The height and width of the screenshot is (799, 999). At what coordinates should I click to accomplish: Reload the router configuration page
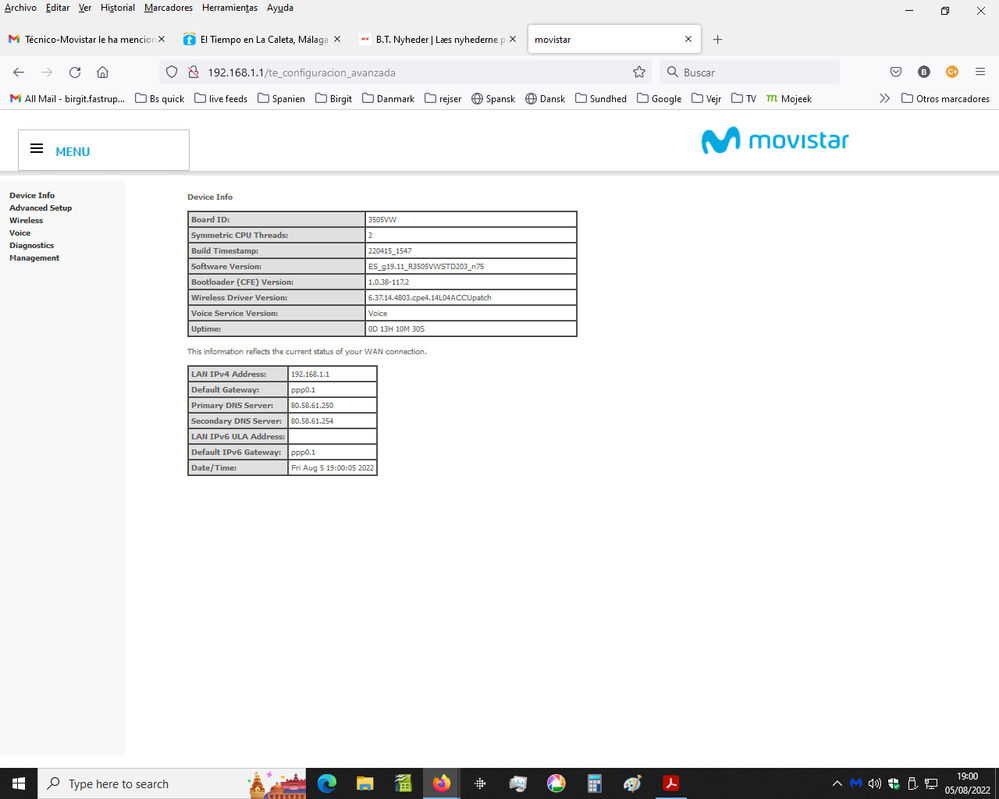(74, 71)
